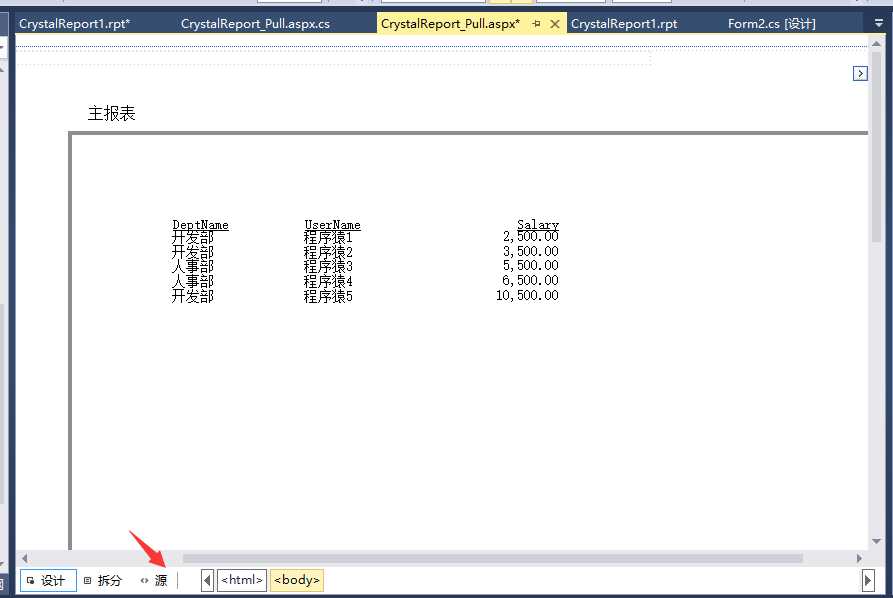893x598 pixels.
Task: Click the horizontal scrollbar right arrow
Action: pyautogui.click(x=859, y=559)
